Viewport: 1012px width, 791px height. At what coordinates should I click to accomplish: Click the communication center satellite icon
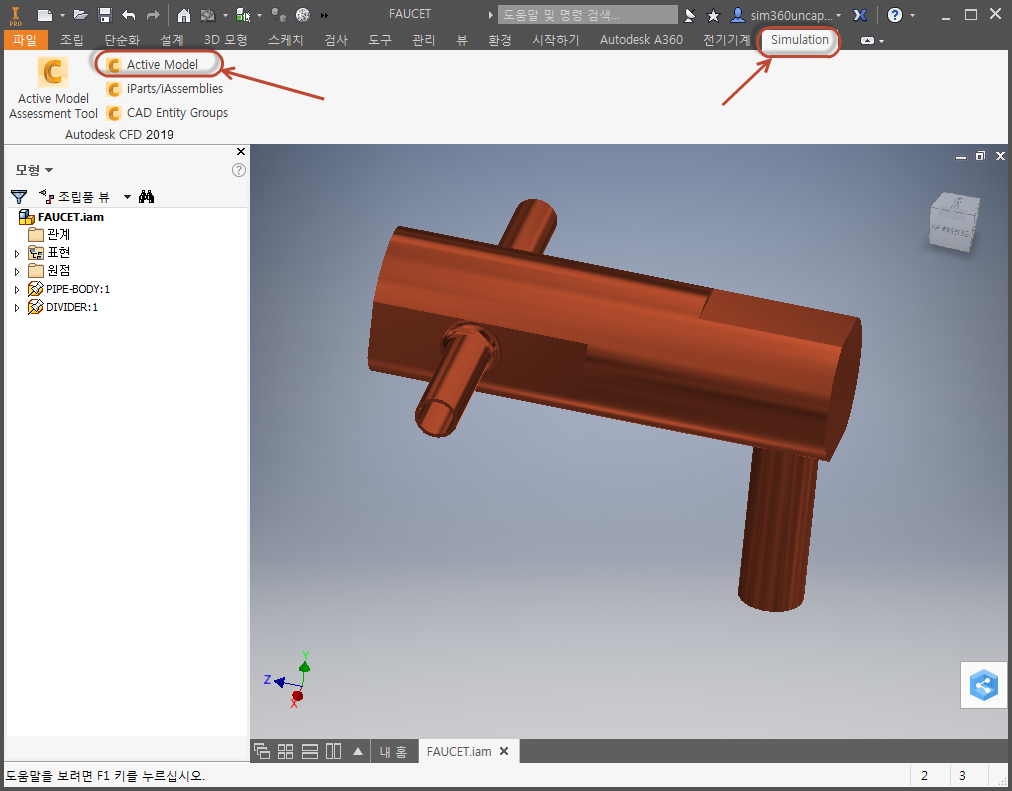690,15
